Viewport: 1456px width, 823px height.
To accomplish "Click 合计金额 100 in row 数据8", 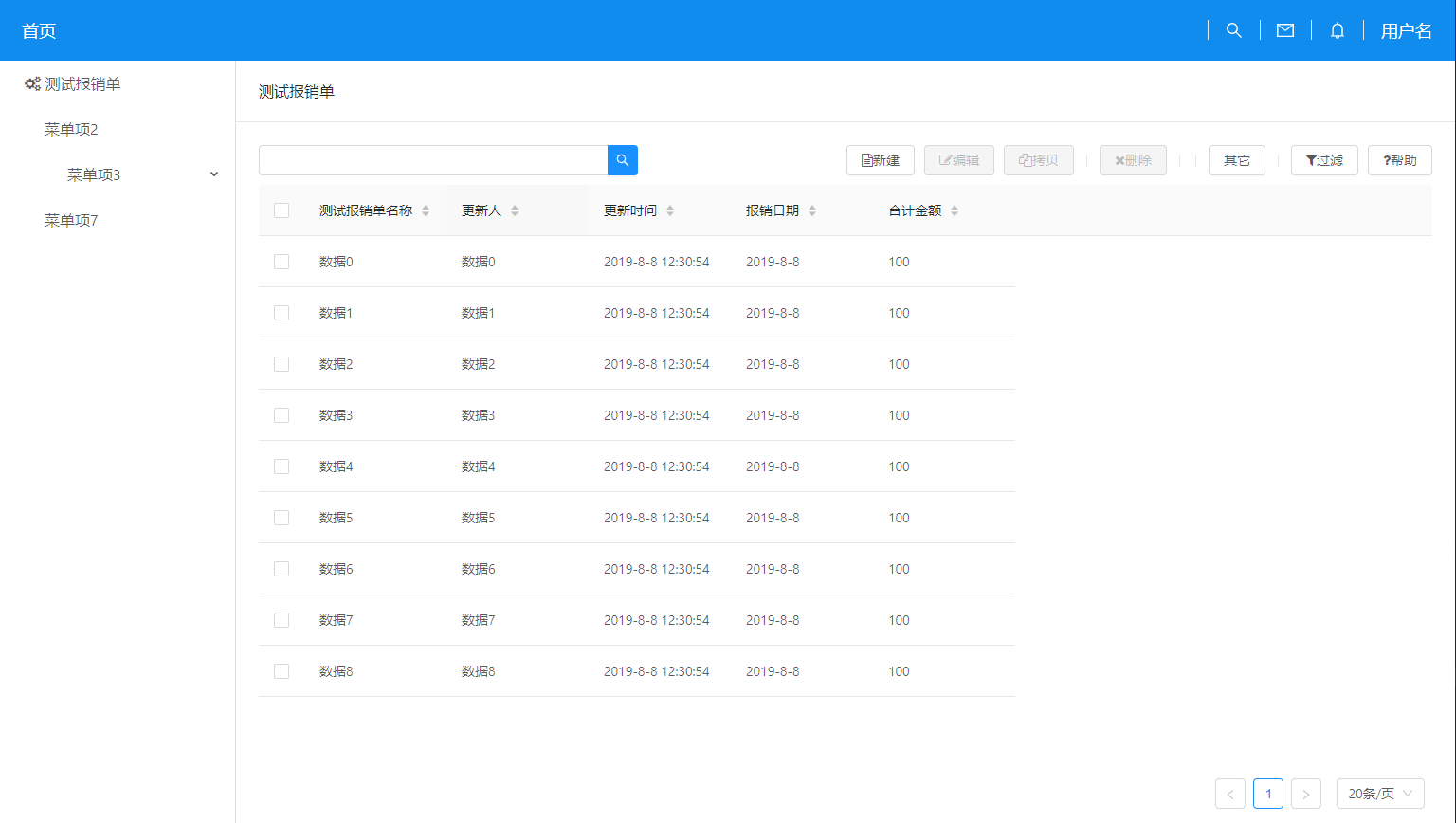I will [899, 671].
